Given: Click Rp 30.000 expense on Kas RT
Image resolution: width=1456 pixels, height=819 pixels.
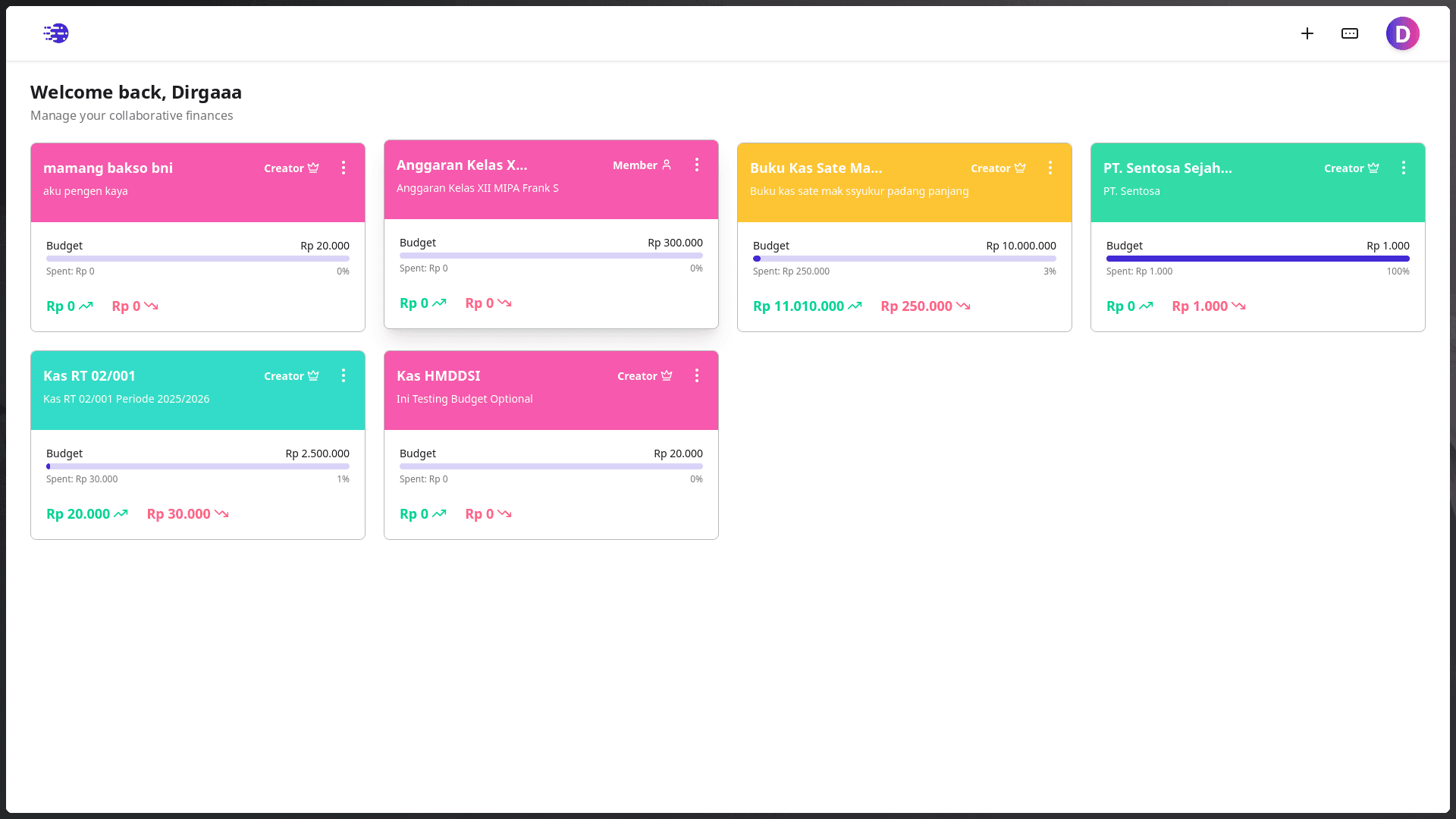Looking at the screenshot, I should point(179,514).
